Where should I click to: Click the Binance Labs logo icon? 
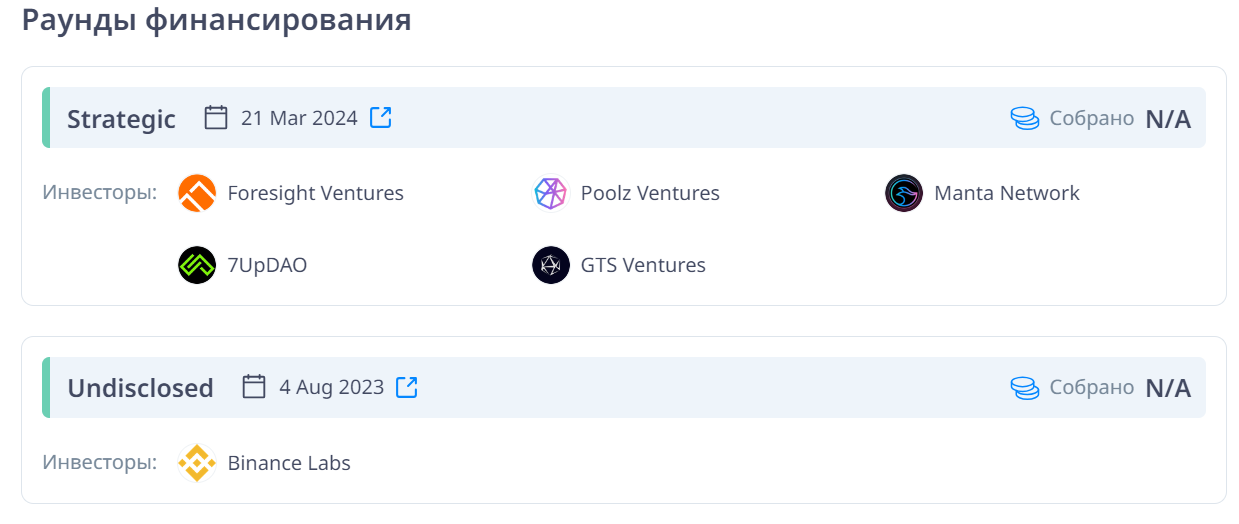pos(197,463)
